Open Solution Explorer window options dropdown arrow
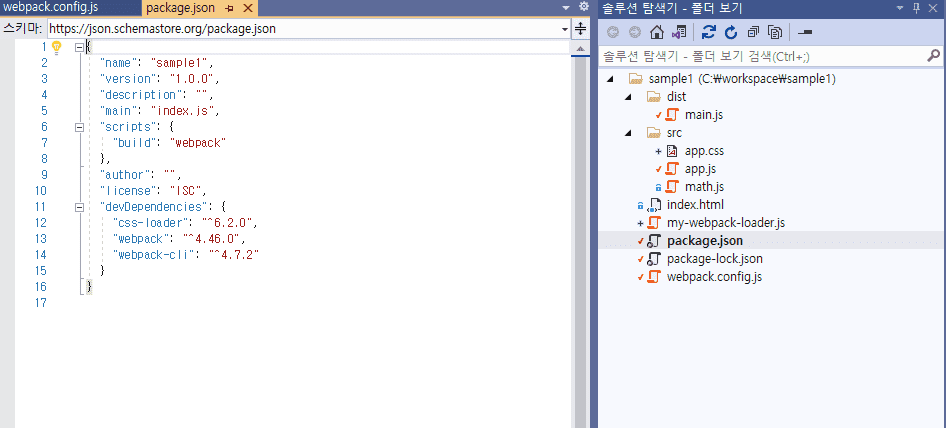 [900, 8]
